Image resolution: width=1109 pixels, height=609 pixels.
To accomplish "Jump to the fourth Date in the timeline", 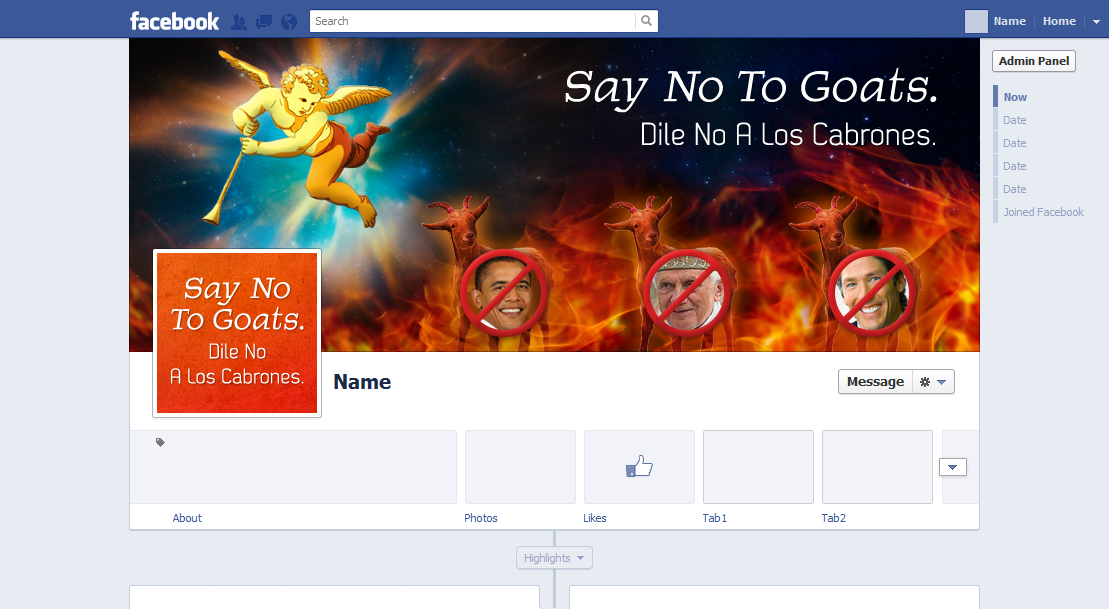I will (x=1014, y=189).
